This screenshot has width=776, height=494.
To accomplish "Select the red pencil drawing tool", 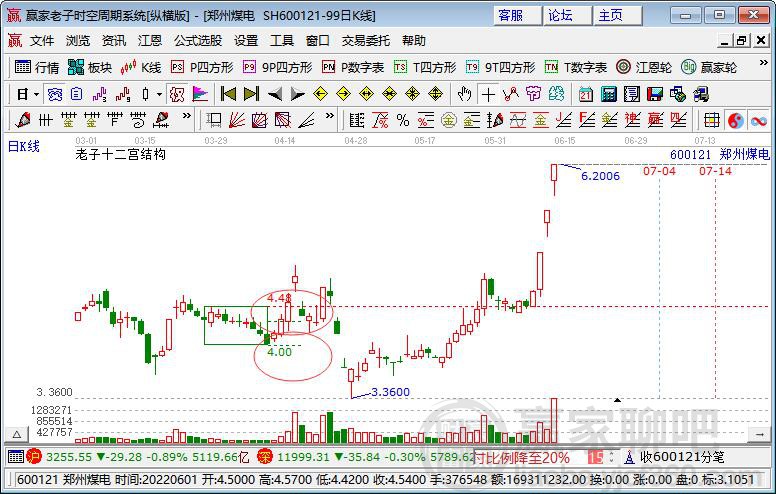I will pos(22,120).
